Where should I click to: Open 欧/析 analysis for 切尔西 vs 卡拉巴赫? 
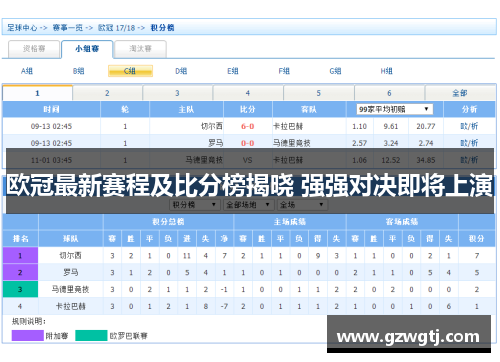coord(469,126)
